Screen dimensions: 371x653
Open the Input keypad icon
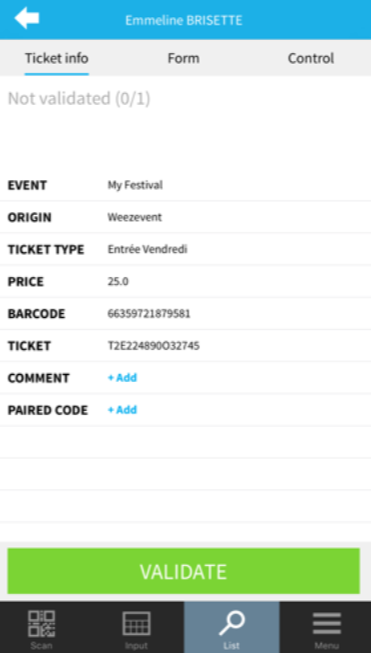136,623
